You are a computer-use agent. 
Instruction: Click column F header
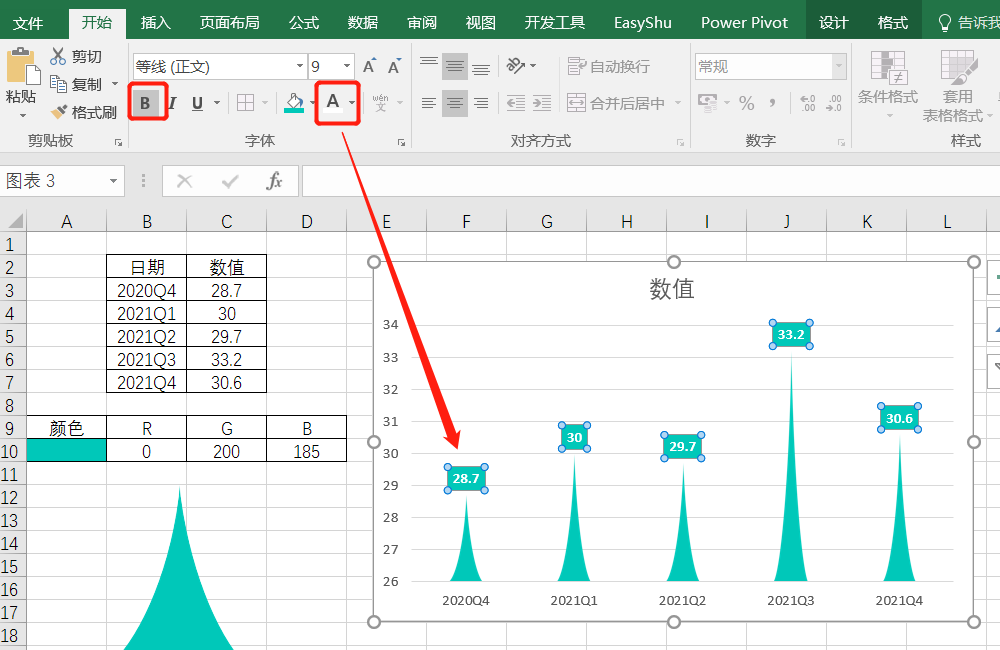click(467, 221)
